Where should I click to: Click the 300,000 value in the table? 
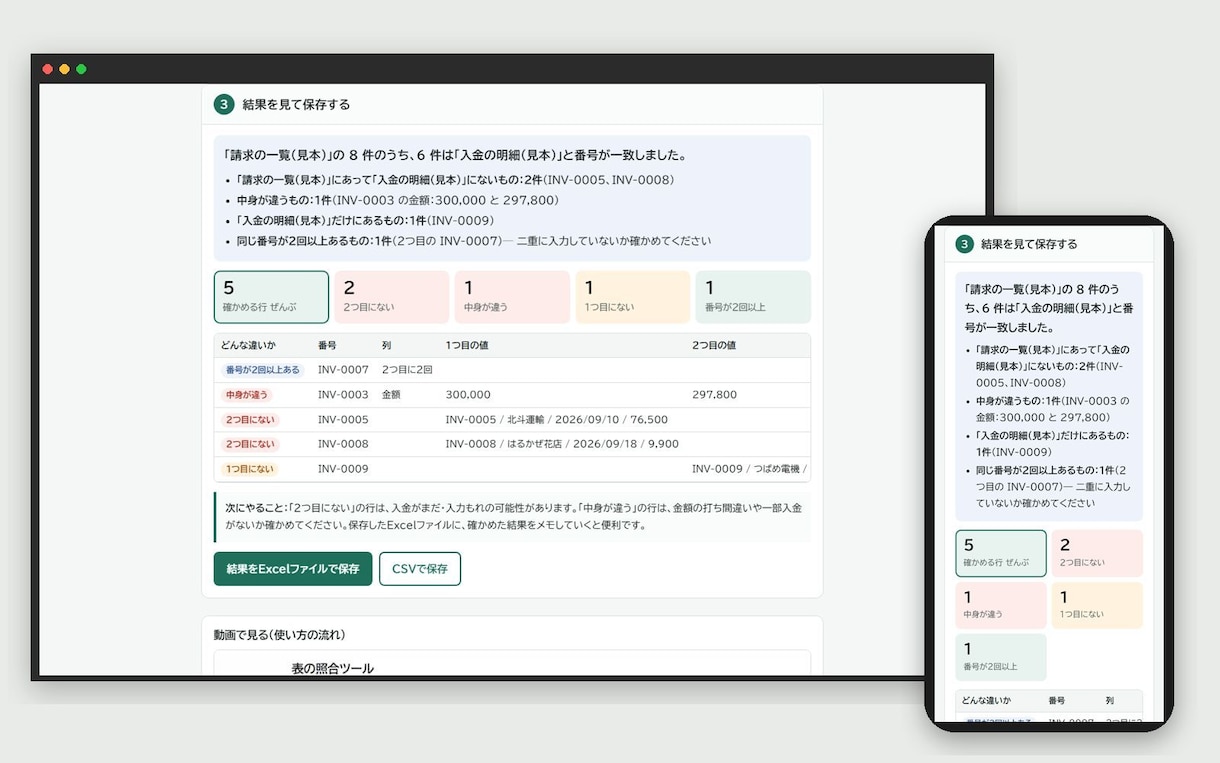click(x=468, y=395)
